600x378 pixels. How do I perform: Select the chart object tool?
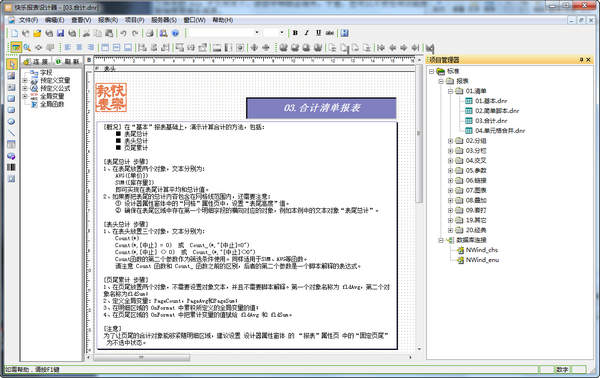(11, 156)
